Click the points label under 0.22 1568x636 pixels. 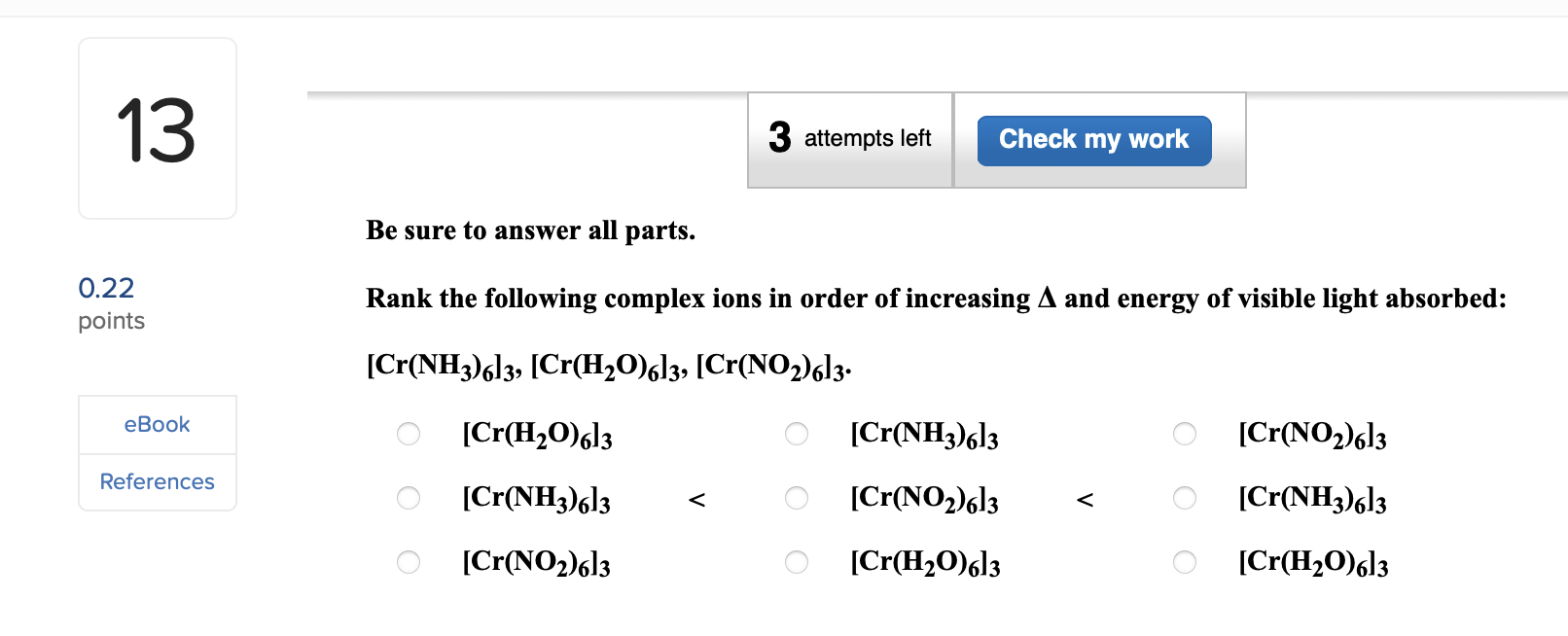click(x=111, y=320)
